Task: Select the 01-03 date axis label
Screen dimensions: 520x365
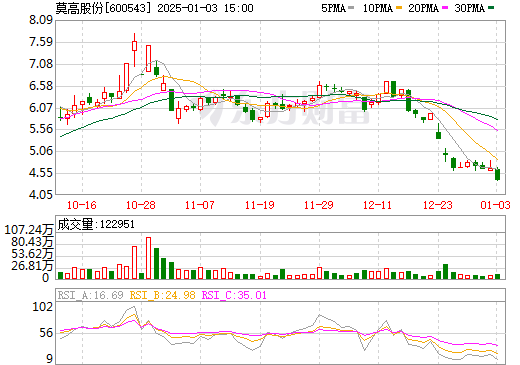Action: (x=495, y=205)
